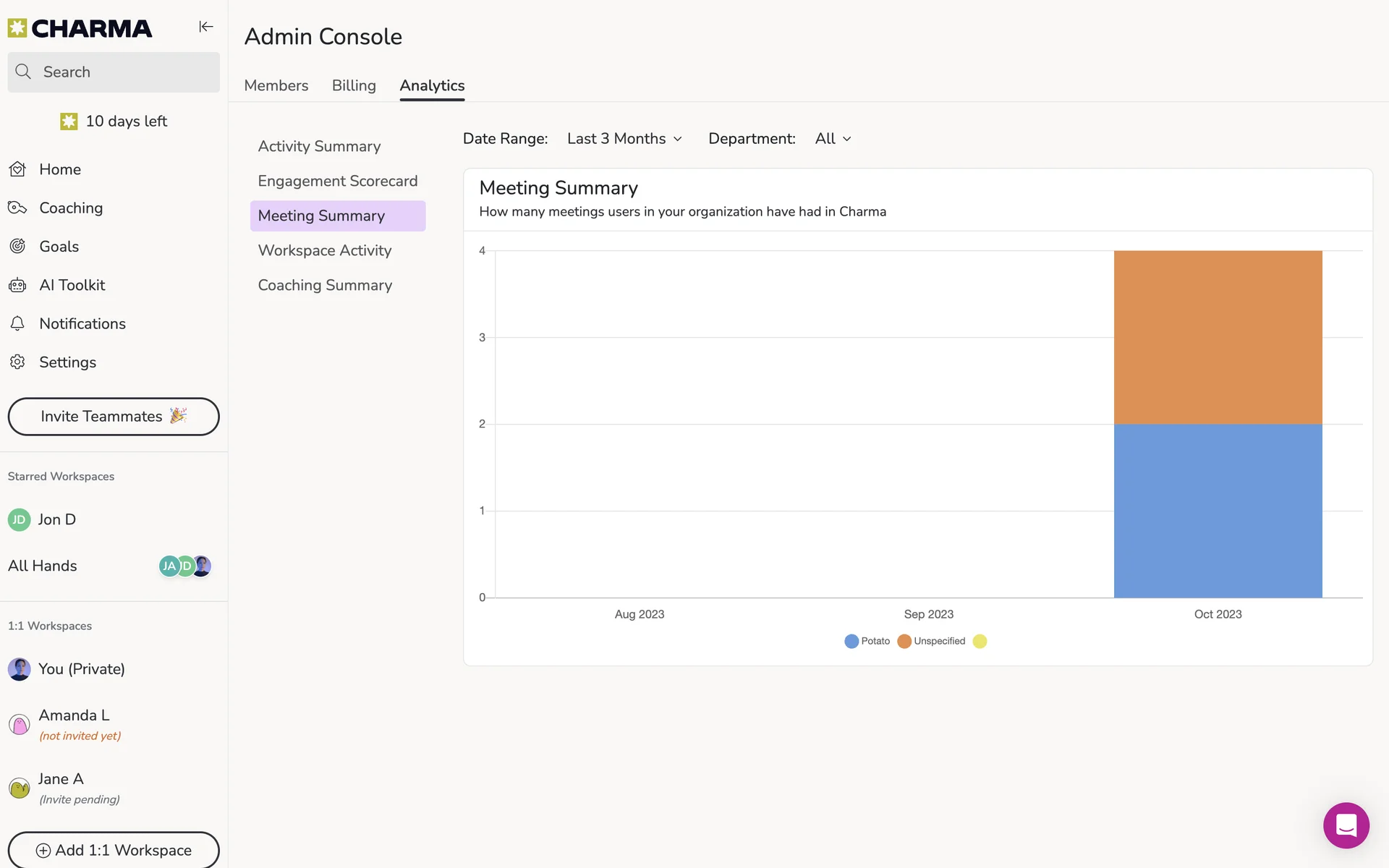
Task: Click the Coaching whistle icon
Action: click(18, 208)
